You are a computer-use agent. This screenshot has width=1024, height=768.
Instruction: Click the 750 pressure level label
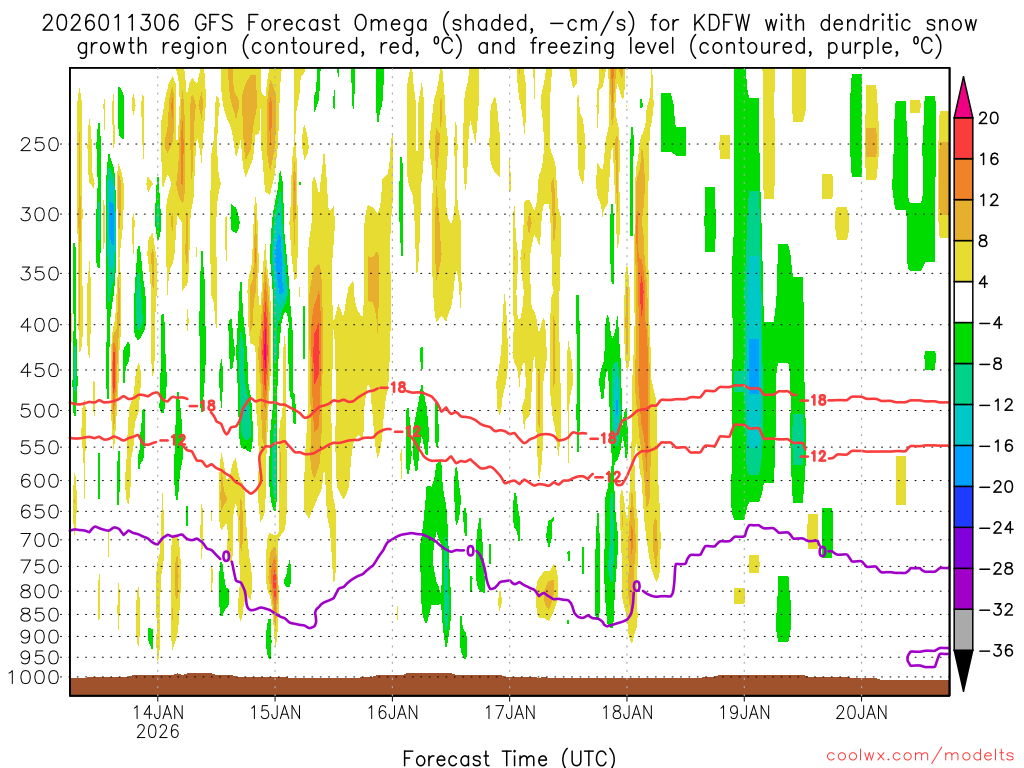[x=40, y=567]
